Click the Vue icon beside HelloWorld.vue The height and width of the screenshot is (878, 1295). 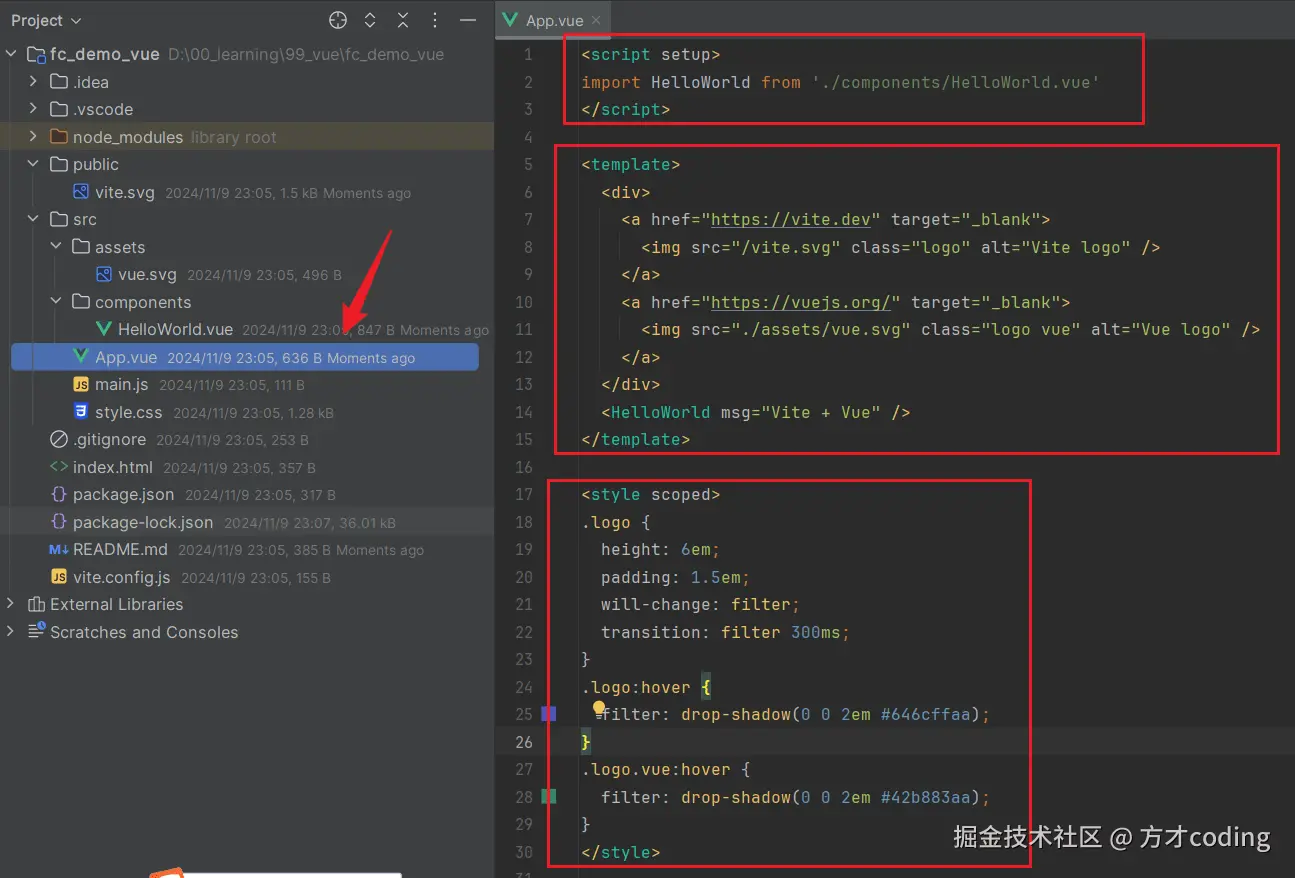tap(103, 329)
